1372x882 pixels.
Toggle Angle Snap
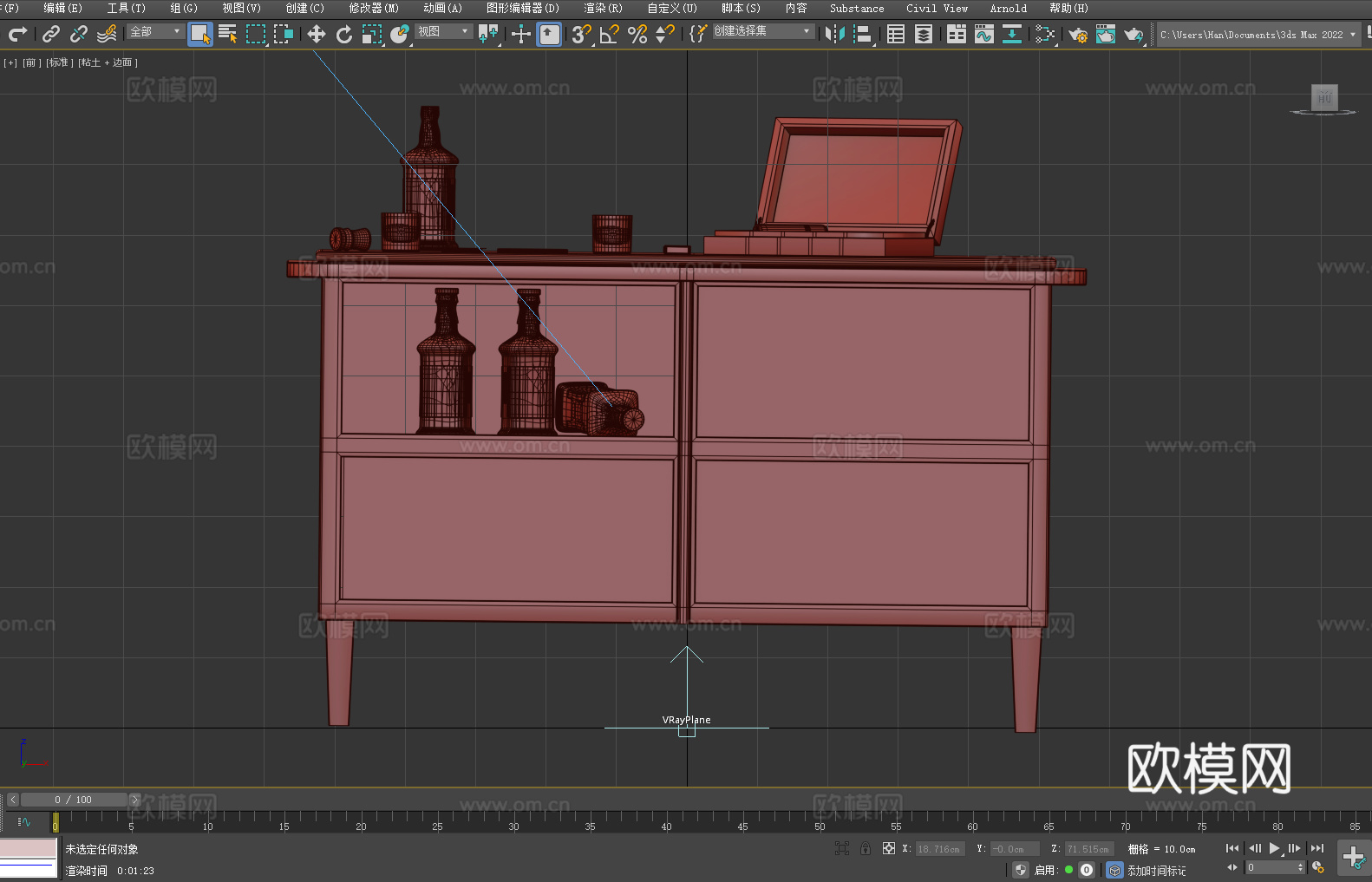[x=610, y=34]
